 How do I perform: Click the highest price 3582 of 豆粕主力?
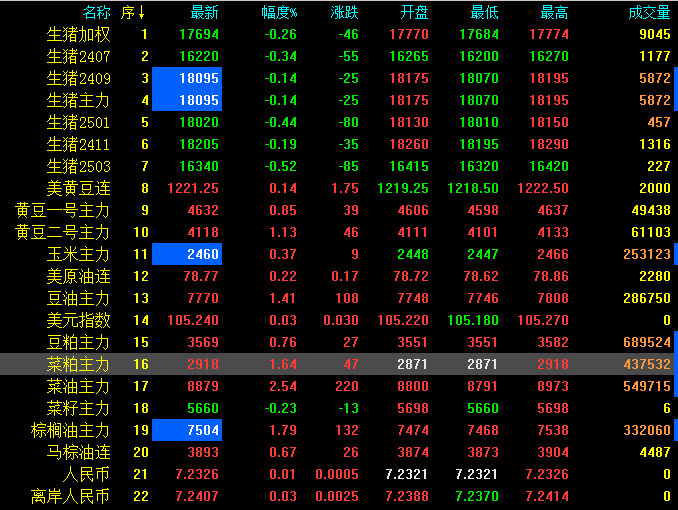pyautogui.click(x=553, y=343)
